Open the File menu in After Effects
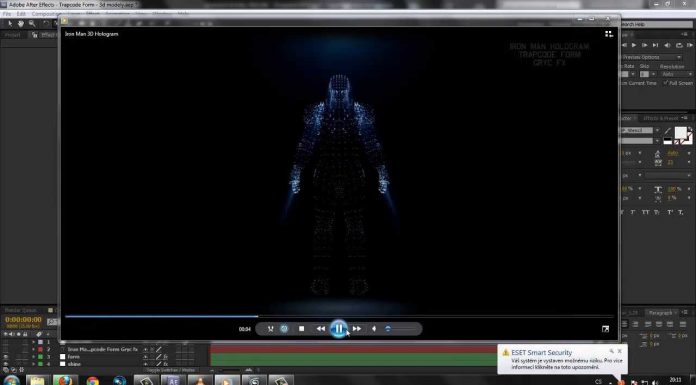Image resolution: width=696 pixels, height=385 pixels. coord(7,14)
